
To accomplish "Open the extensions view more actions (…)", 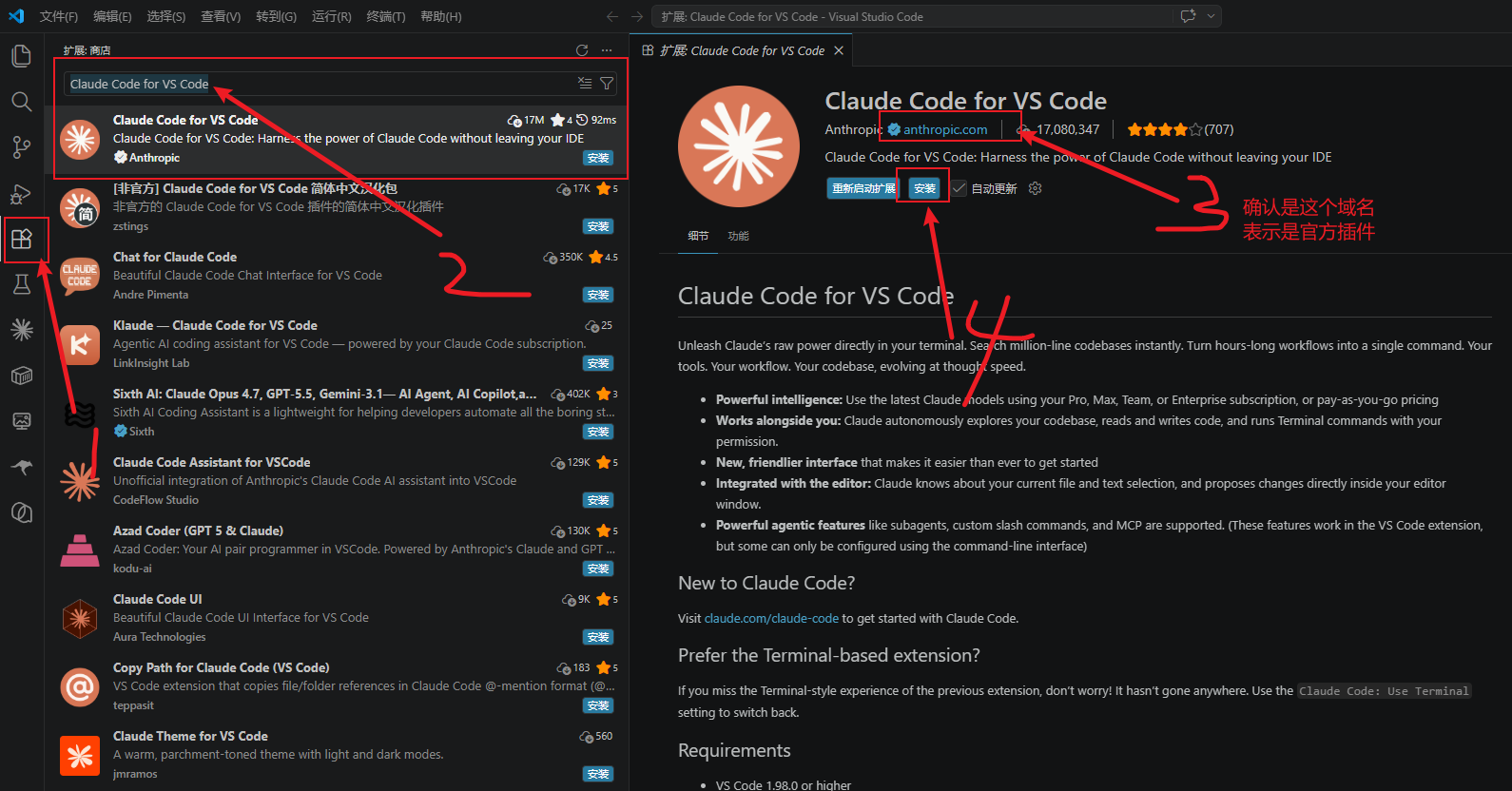I will click(607, 50).
